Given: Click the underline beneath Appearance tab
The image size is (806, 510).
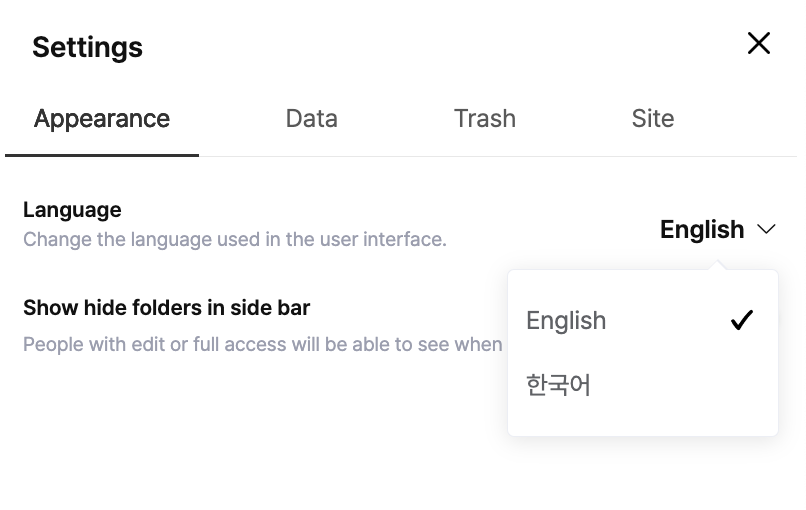Looking at the screenshot, I should point(102,156).
